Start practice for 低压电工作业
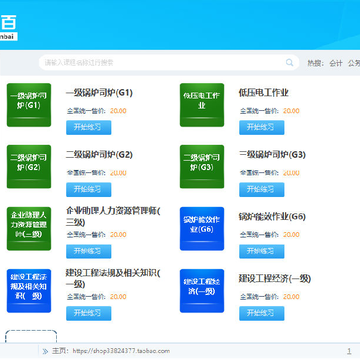 tap(262, 127)
